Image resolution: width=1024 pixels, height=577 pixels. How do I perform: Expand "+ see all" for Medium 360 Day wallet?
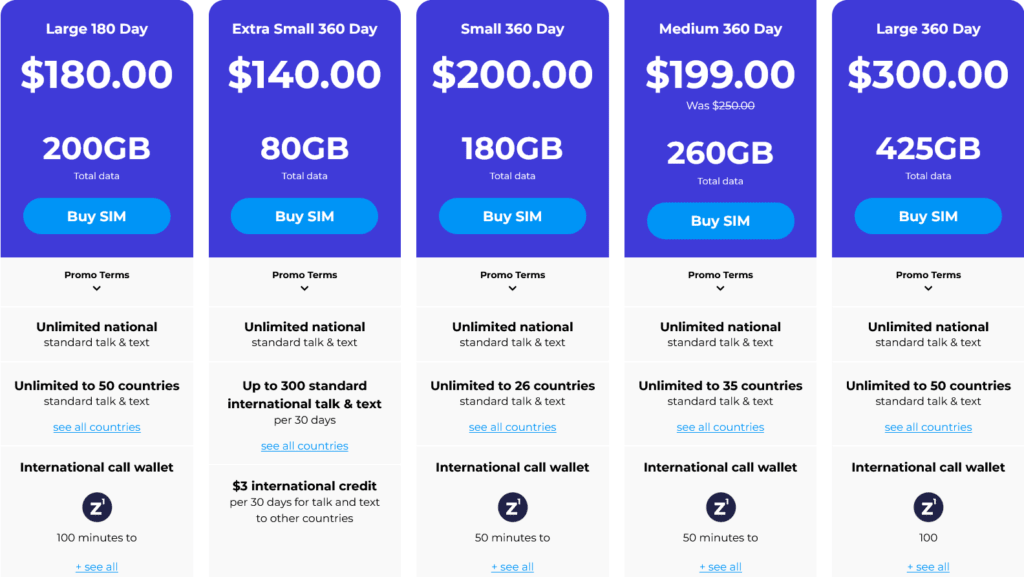click(x=721, y=567)
